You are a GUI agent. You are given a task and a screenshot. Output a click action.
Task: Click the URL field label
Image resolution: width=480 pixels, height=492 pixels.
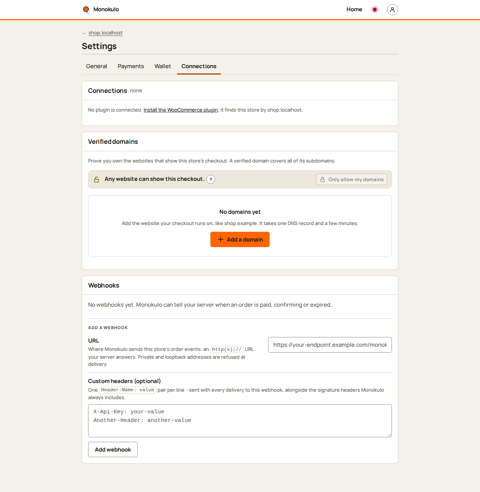click(x=93, y=341)
